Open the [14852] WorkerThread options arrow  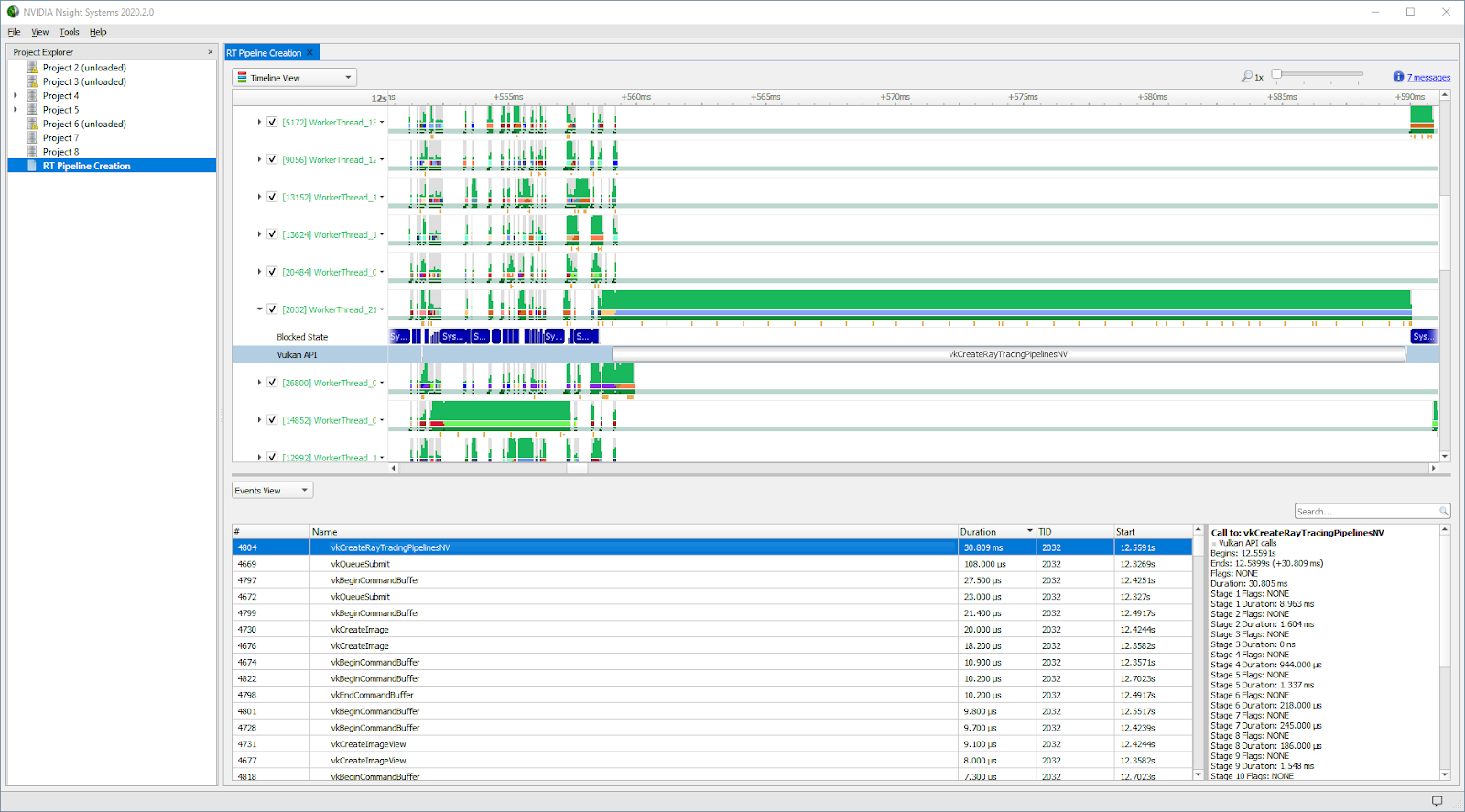click(382, 420)
